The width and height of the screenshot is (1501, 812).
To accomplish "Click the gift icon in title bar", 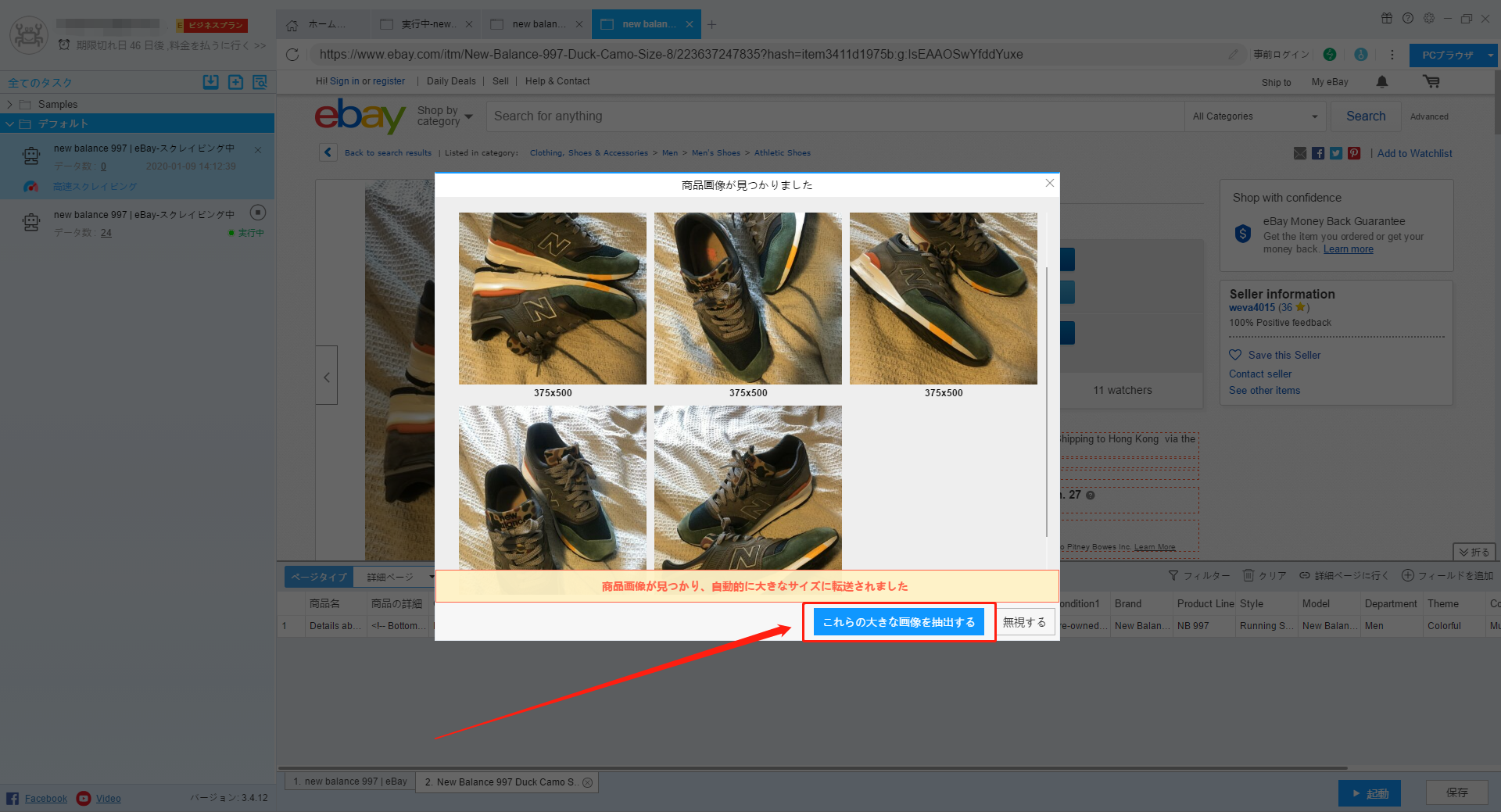I will point(1387,18).
